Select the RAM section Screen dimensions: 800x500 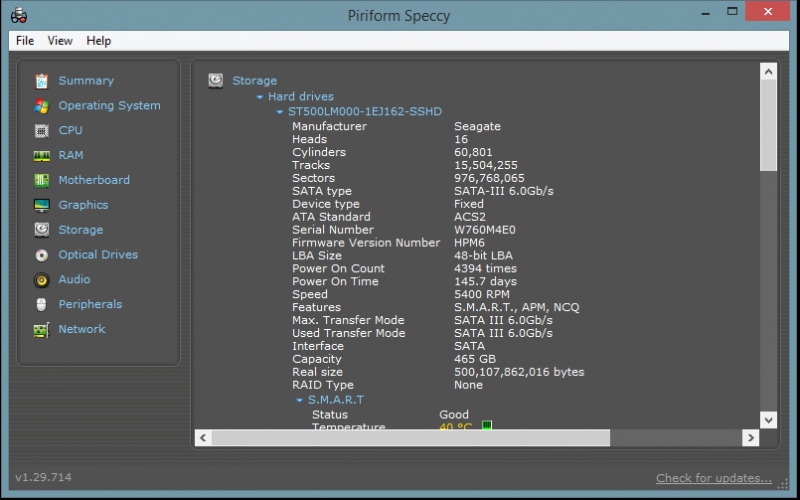click(x=71, y=155)
